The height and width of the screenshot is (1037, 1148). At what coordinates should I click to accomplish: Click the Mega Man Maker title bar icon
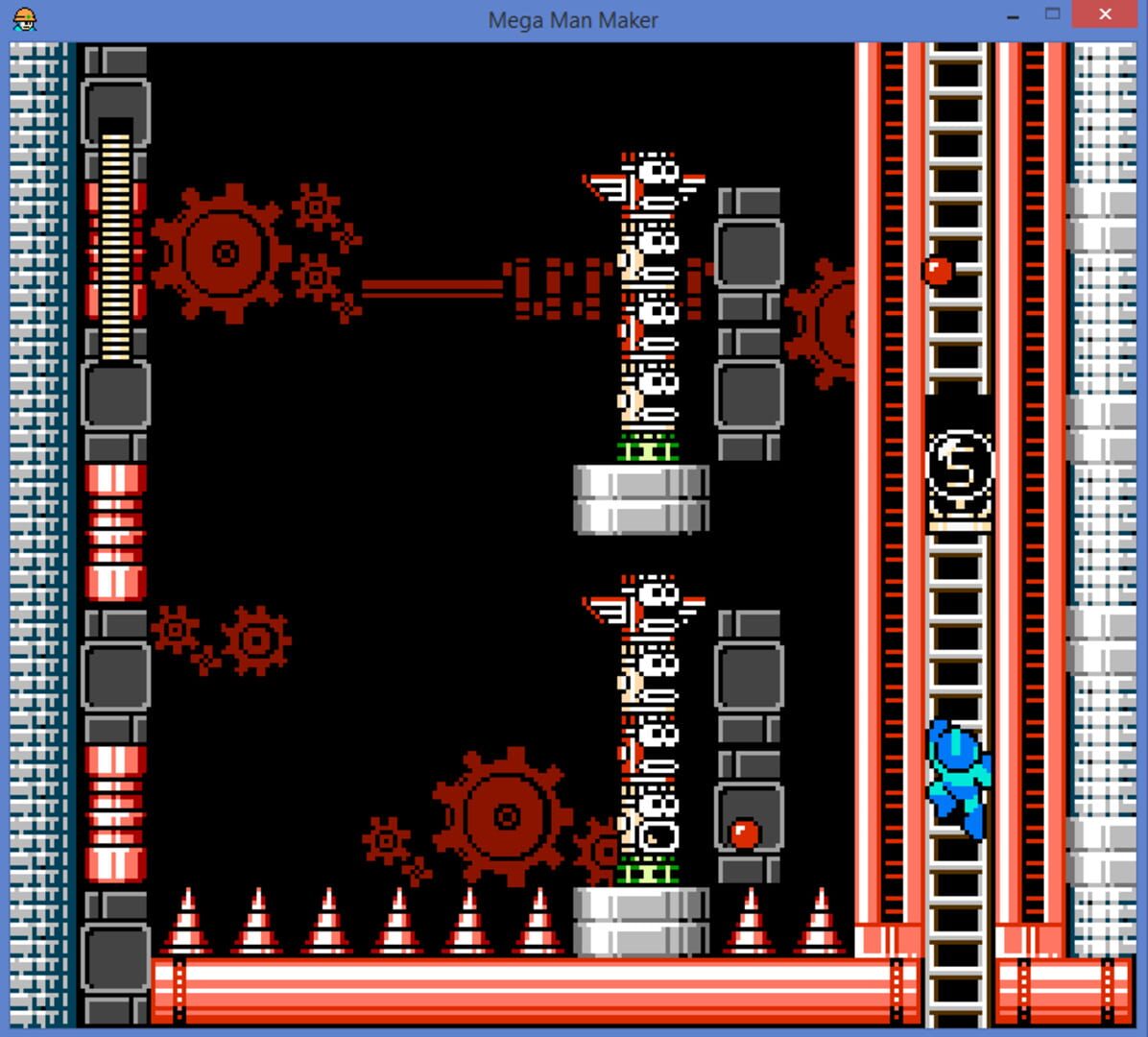tap(24, 18)
